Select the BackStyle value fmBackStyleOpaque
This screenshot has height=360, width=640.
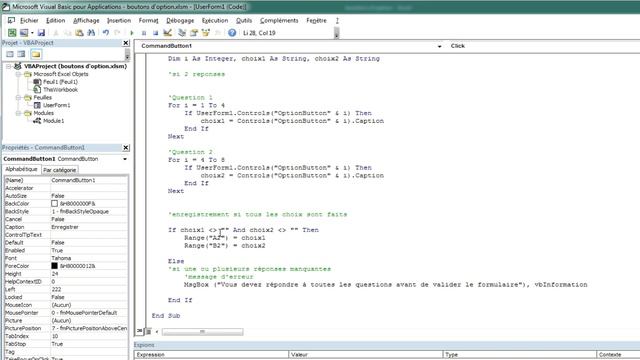click(x=89, y=211)
